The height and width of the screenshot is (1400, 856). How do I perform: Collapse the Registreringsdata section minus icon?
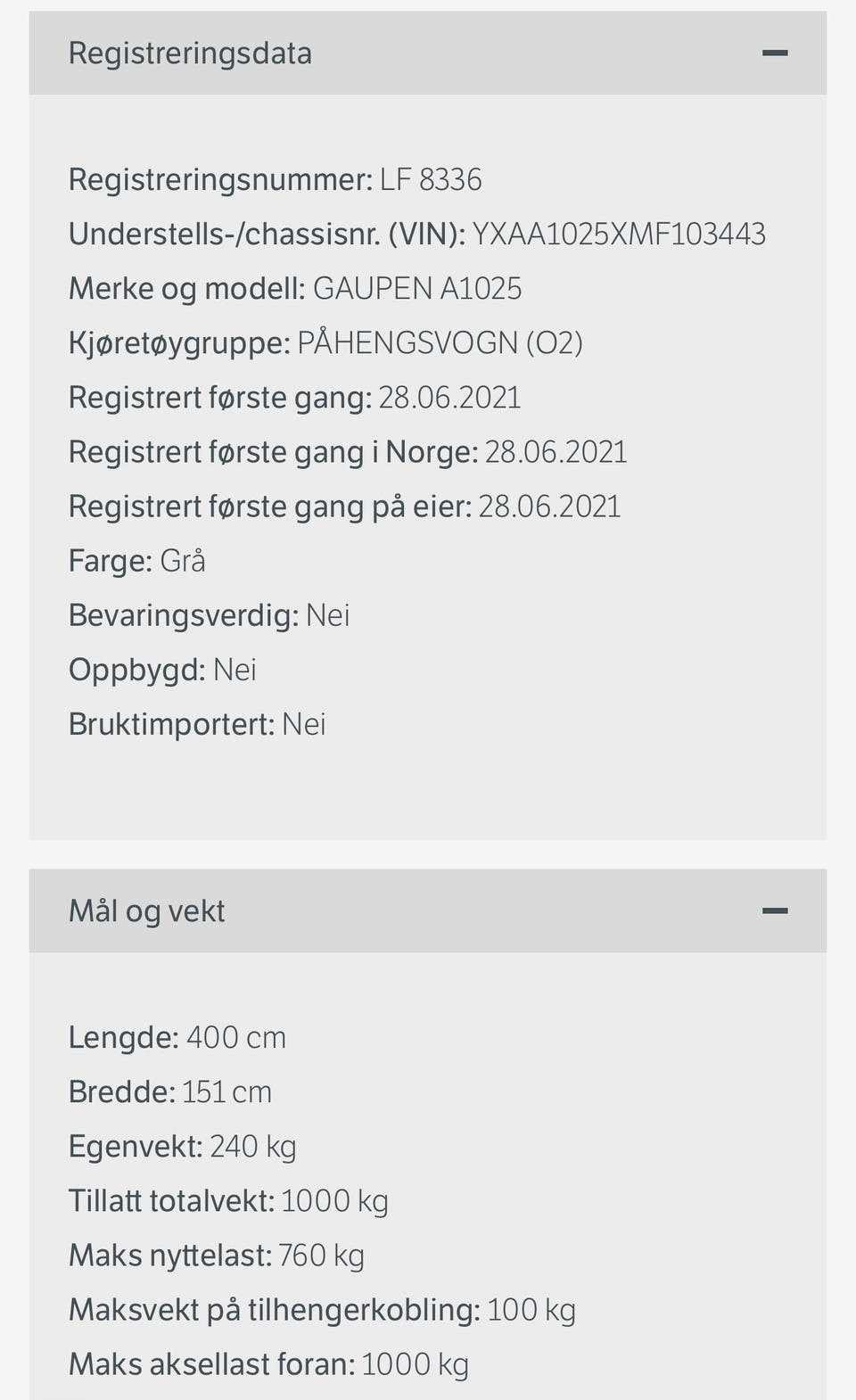pyautogui.click(x=775, y=54)
